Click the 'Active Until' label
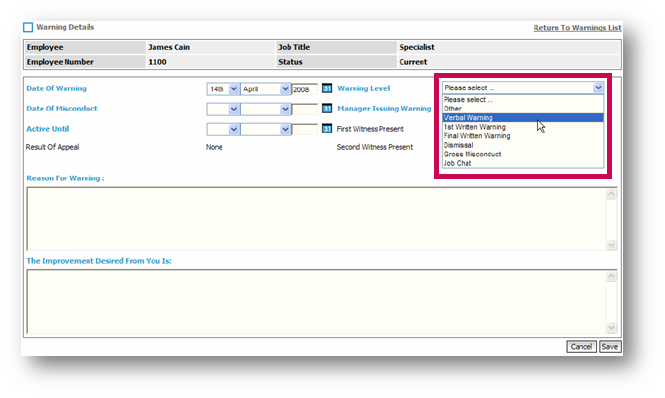 coord(48,129)
